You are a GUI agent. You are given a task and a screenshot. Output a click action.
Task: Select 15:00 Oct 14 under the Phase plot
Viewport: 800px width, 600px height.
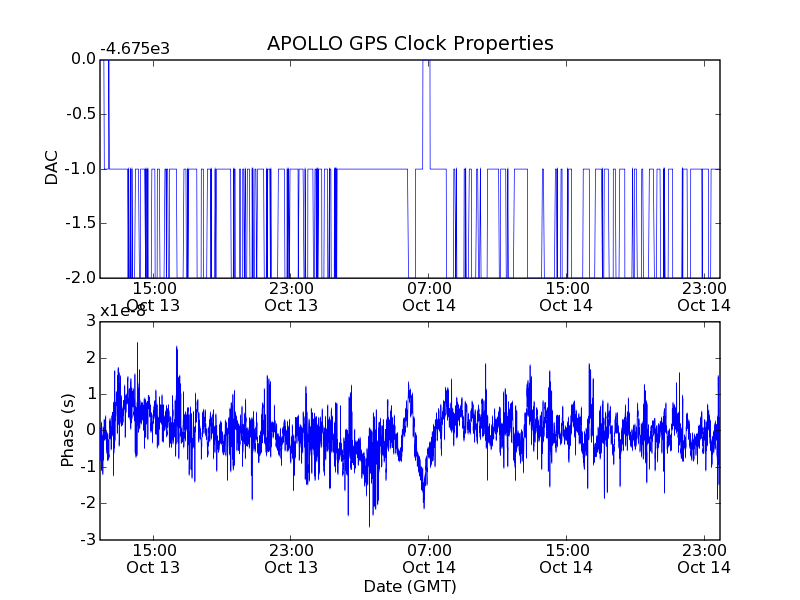566,559
